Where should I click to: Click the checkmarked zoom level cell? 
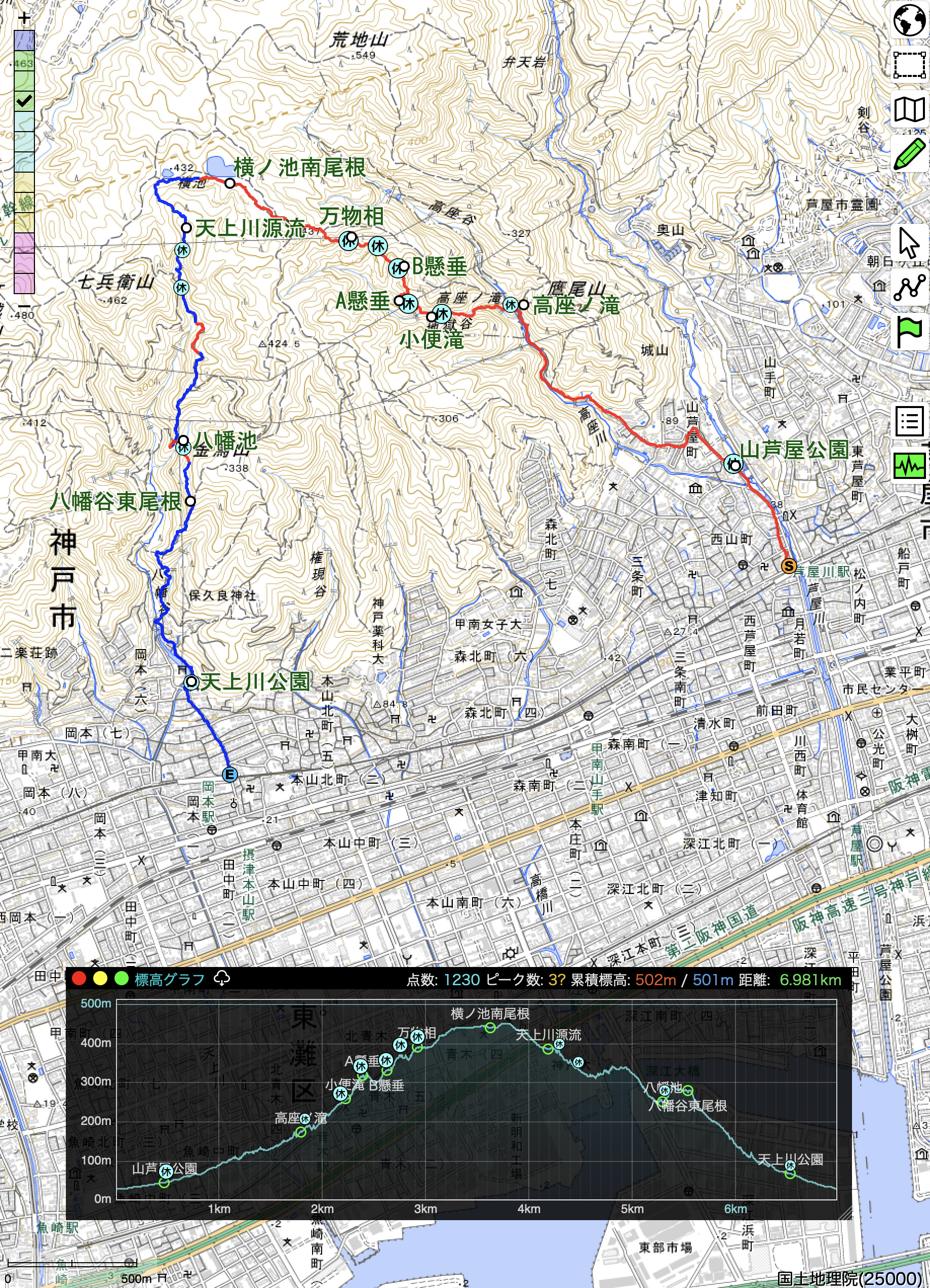24,101
